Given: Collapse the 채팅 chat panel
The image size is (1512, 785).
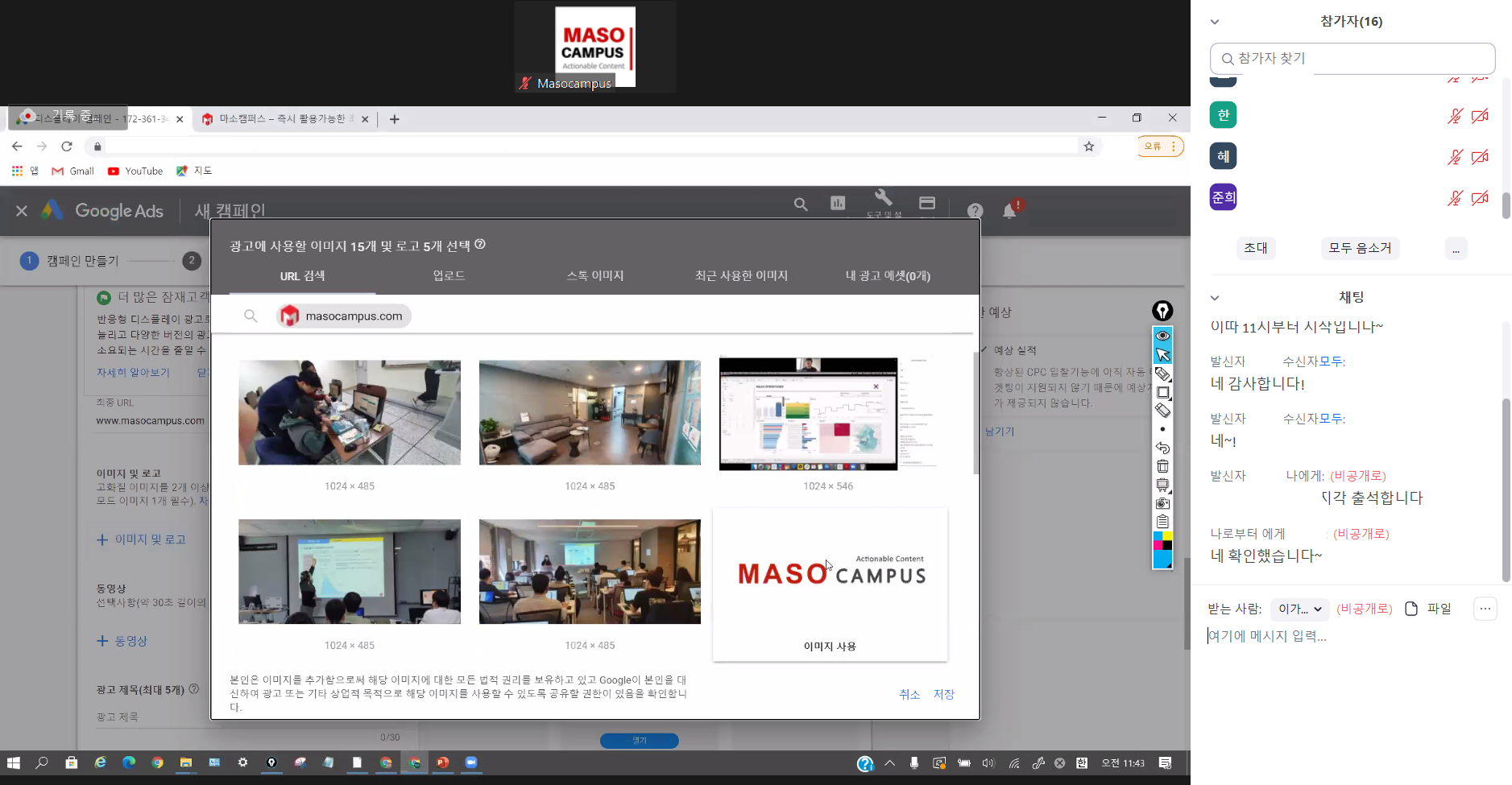Looking at the screenshot, I should 1215,298.
